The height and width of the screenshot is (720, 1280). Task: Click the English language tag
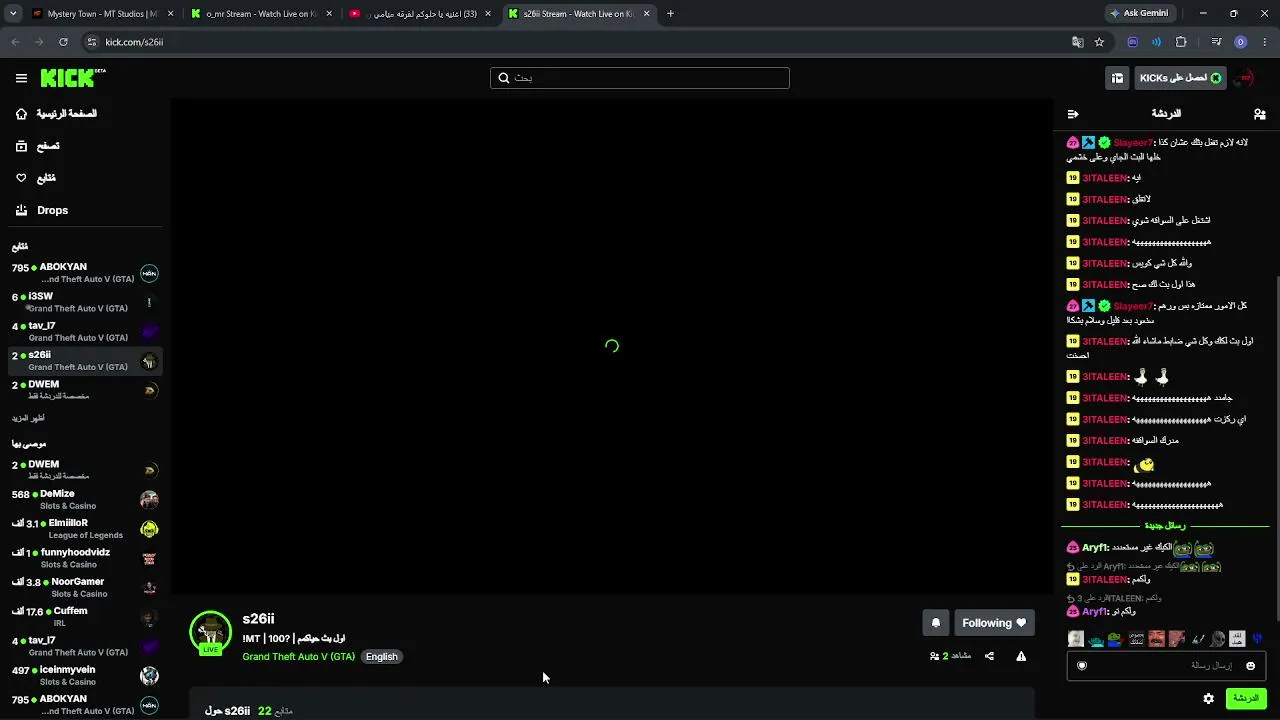tap(381, 657)
